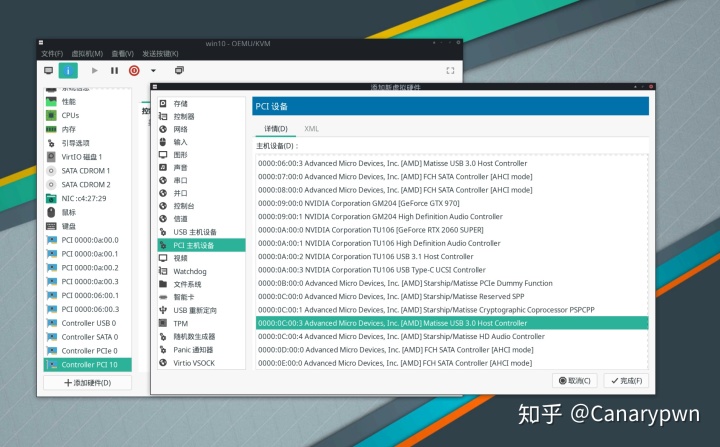Screen dimensions: 720x447
Task: Open hardware details info icon
Action: (68, 70)
